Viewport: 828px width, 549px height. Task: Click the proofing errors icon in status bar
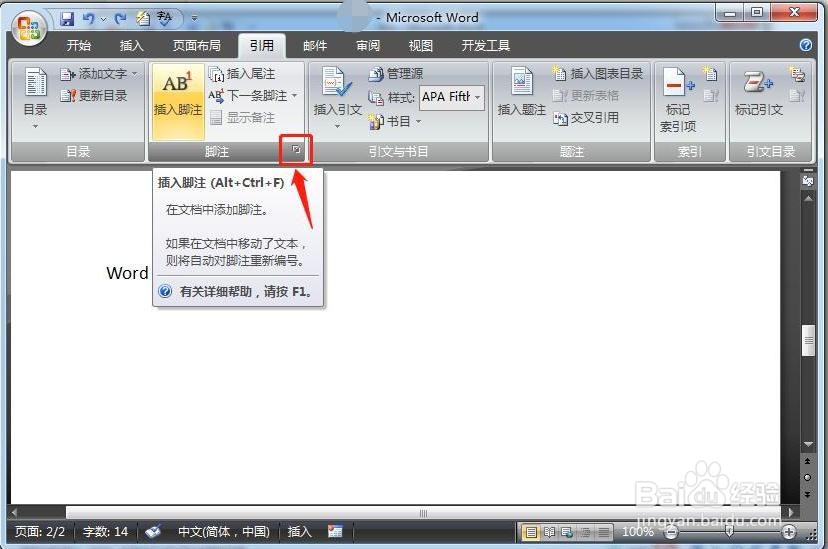[x=153, y=532]
